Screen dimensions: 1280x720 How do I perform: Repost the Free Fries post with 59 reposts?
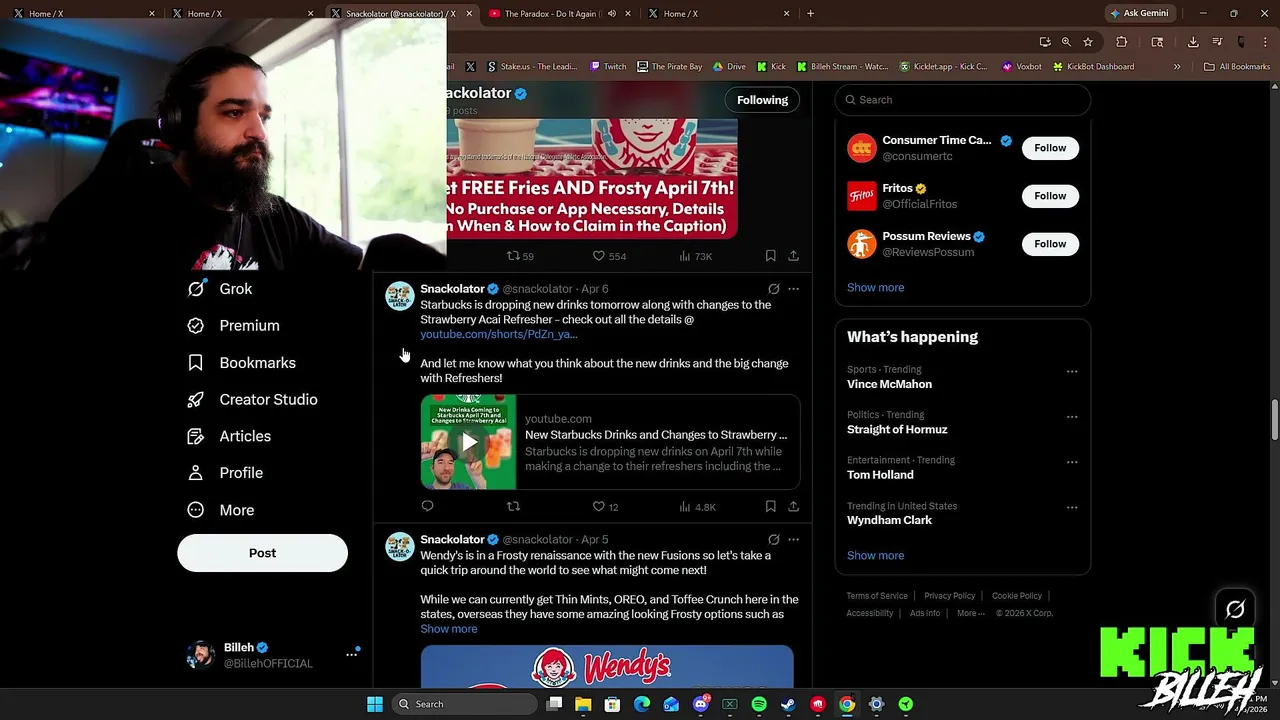tap(520, 256)
